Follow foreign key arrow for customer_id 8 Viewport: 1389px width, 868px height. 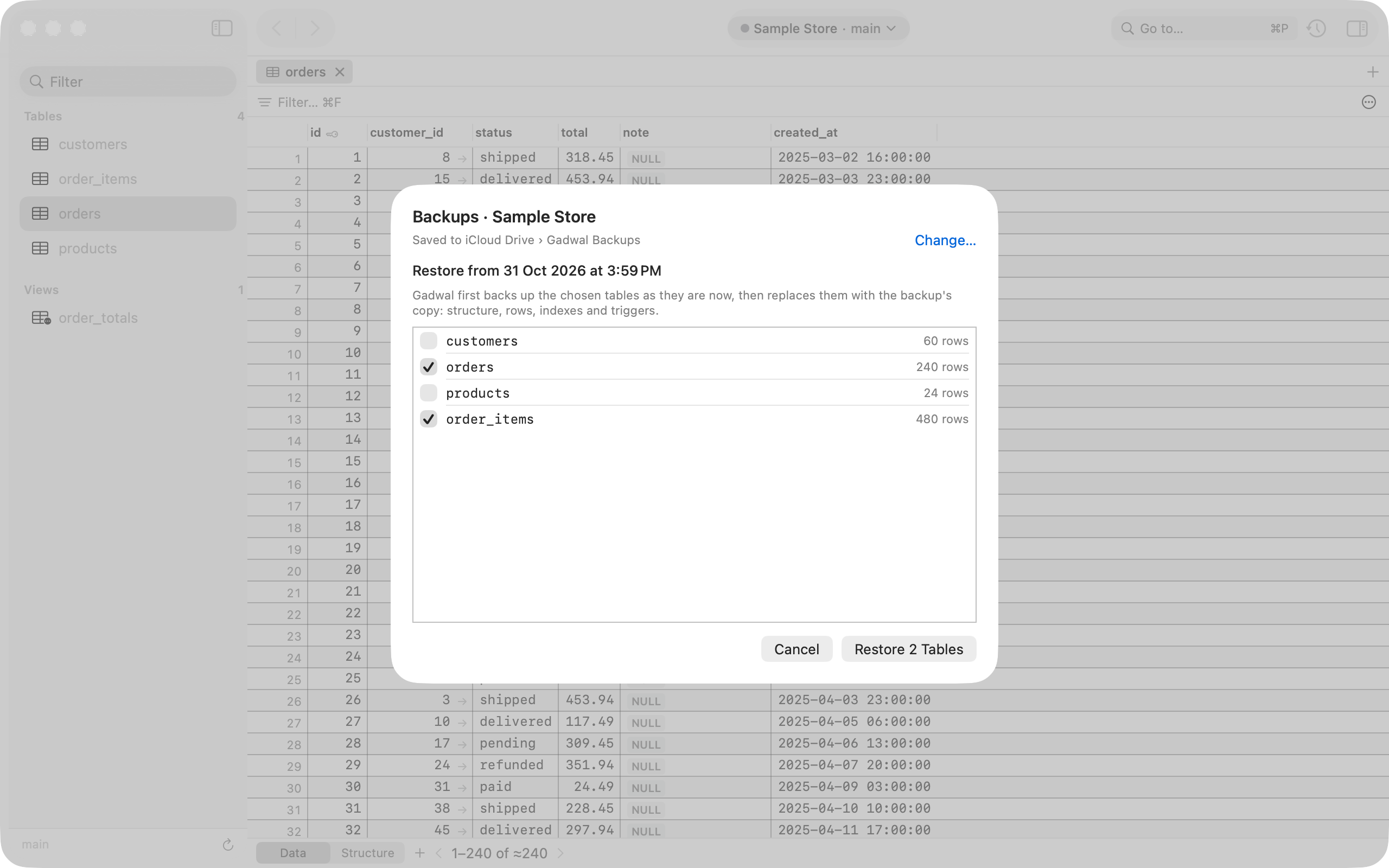tap(462, 158)
